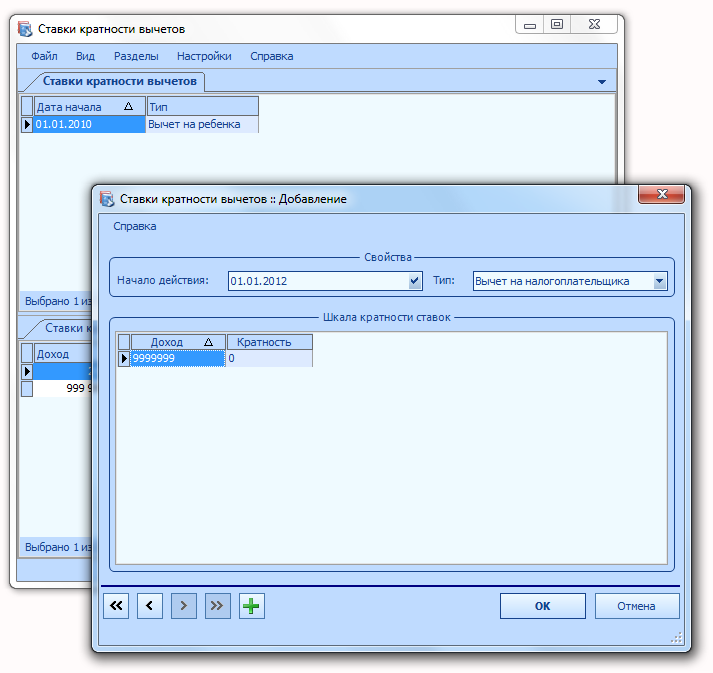
Task: Click app icon in Добавление dialog title bar
Action: [x=107, y=199]
